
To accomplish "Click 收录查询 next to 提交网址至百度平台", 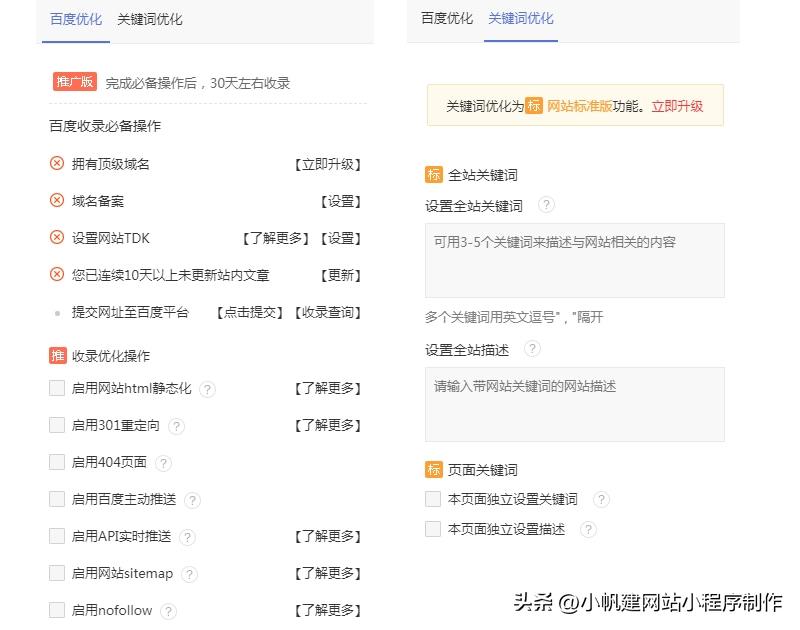I will (x=328, y=312).
